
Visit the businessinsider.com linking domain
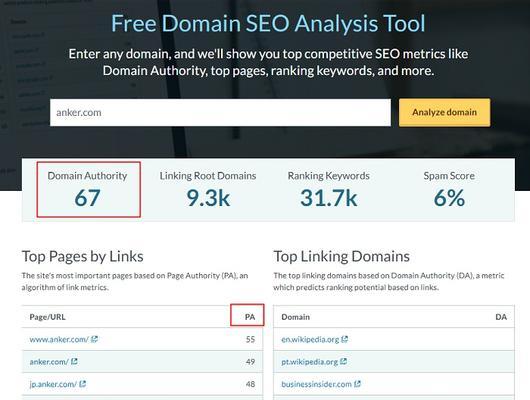316,384
